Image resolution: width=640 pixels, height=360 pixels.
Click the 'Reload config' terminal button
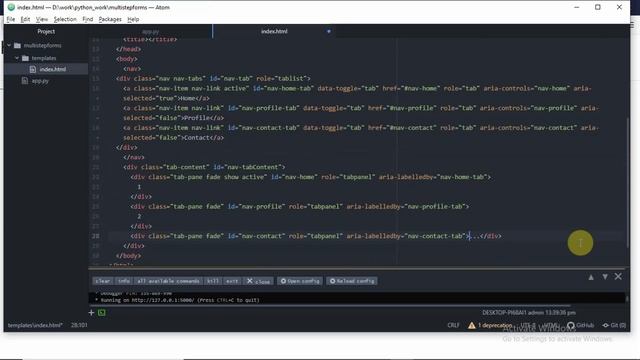tap(352, 281)
